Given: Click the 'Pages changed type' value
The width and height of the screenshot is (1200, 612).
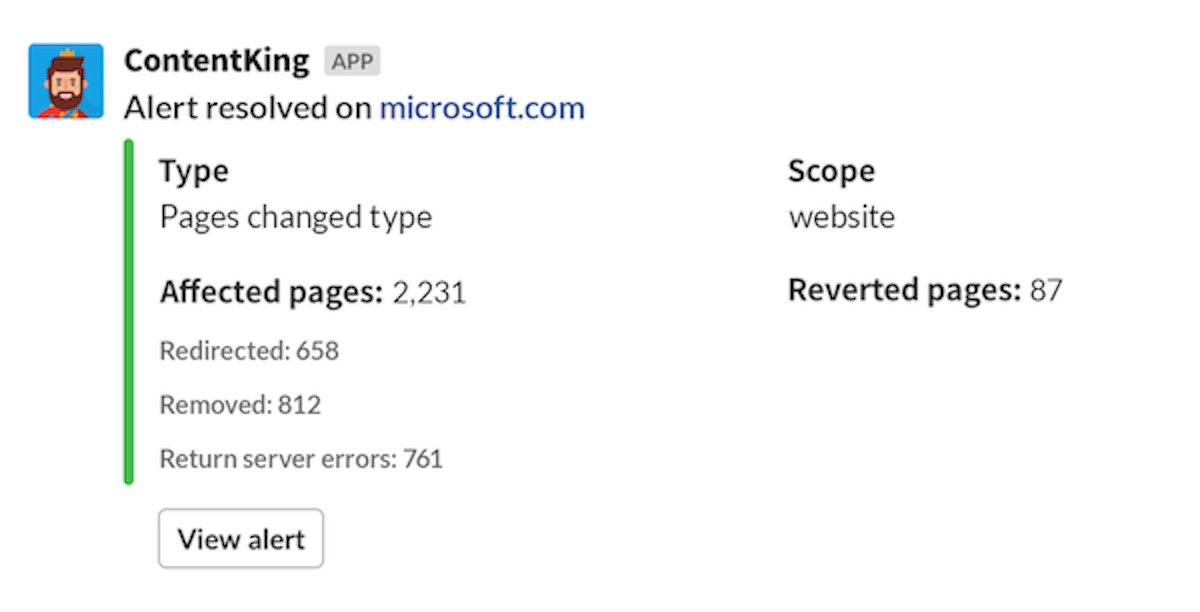Looking at the screenshot, I should click(296, 217).
